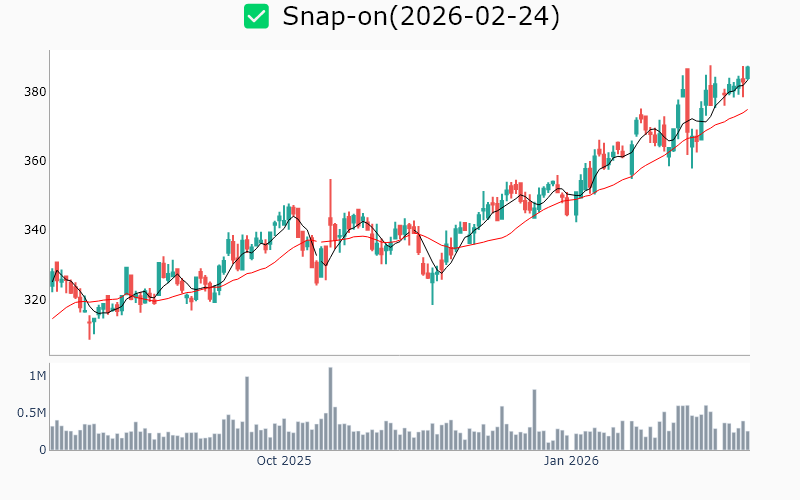Click the 380 price axis label

tap(35, 92)
